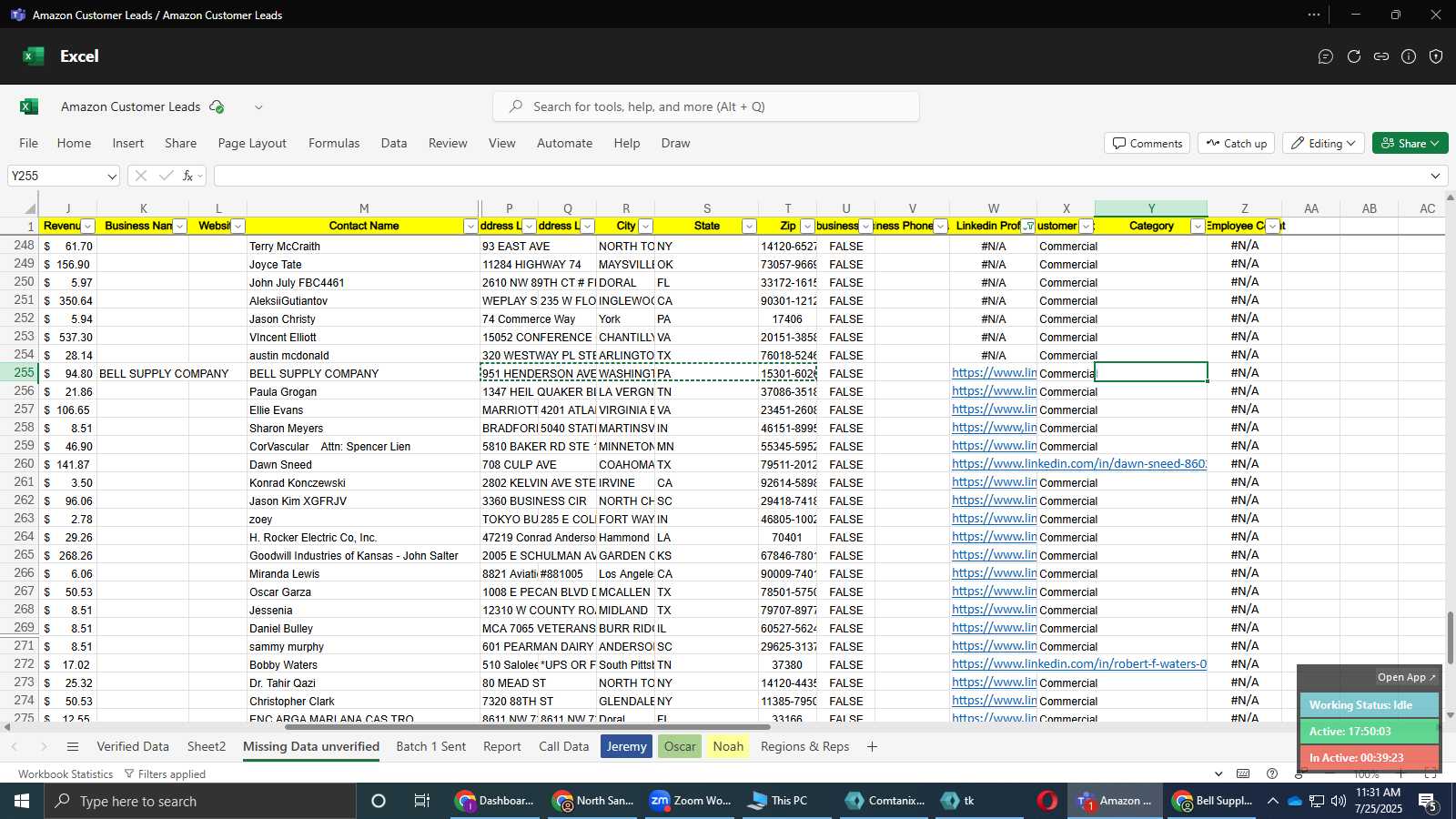The width and height of the screenshot is (1456, 819).
Task: Open Task View icon on taskbar
Action: [x=421, y=801]
